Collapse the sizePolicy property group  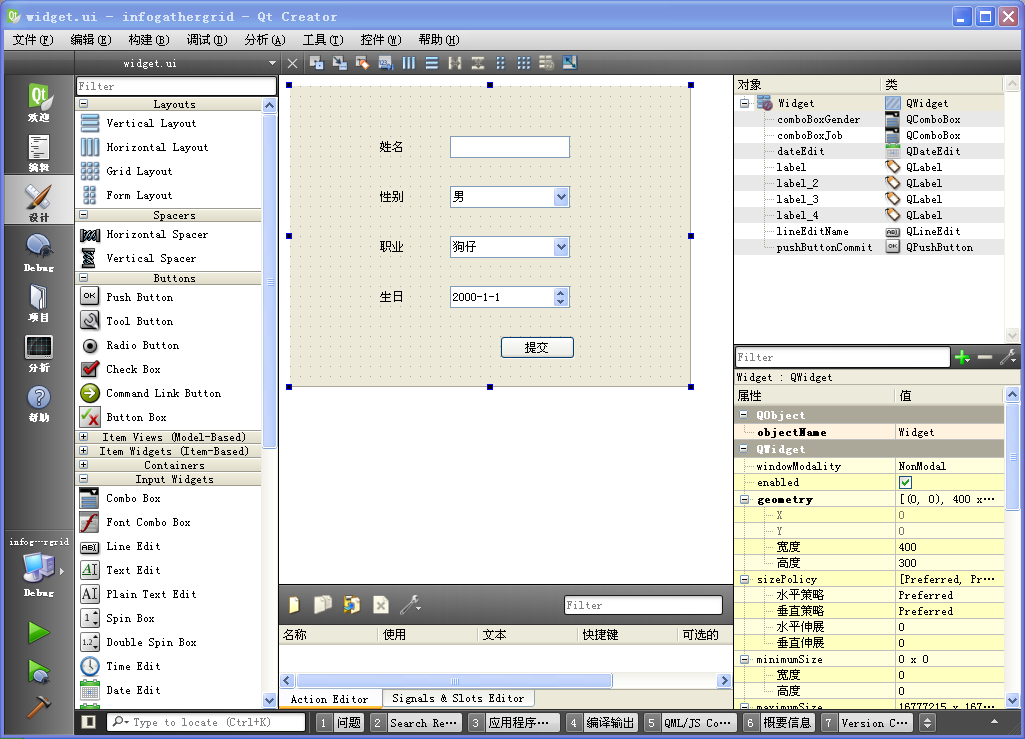pos(744,579)
